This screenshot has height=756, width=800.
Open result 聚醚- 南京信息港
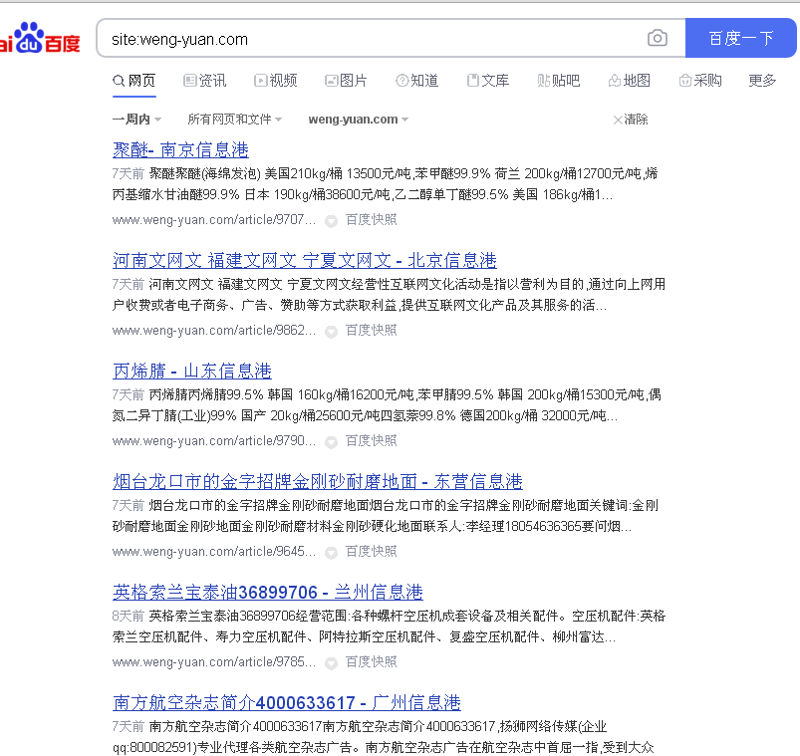point(181,150)
